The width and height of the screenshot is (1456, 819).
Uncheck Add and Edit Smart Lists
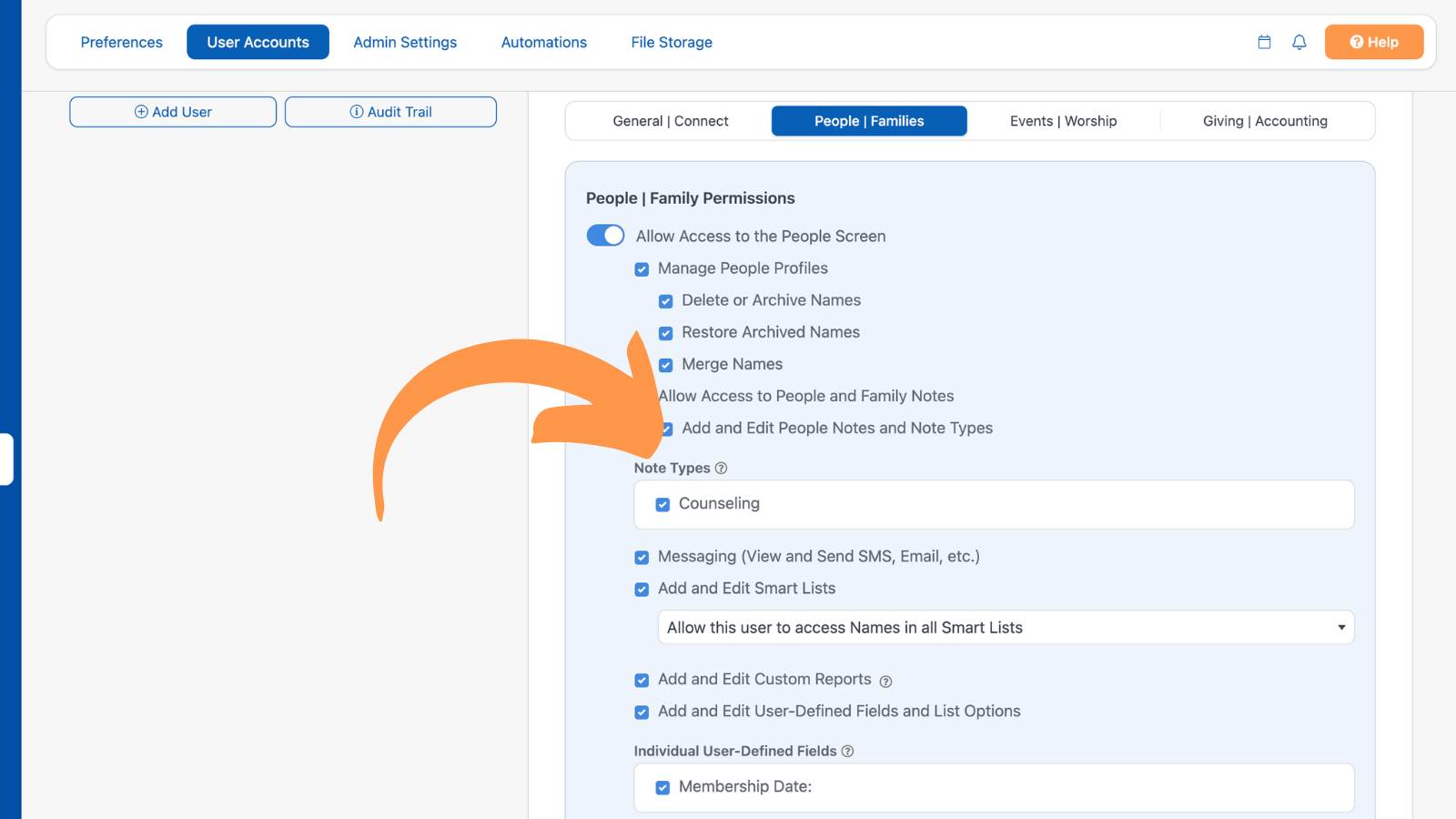pos(642,589)
